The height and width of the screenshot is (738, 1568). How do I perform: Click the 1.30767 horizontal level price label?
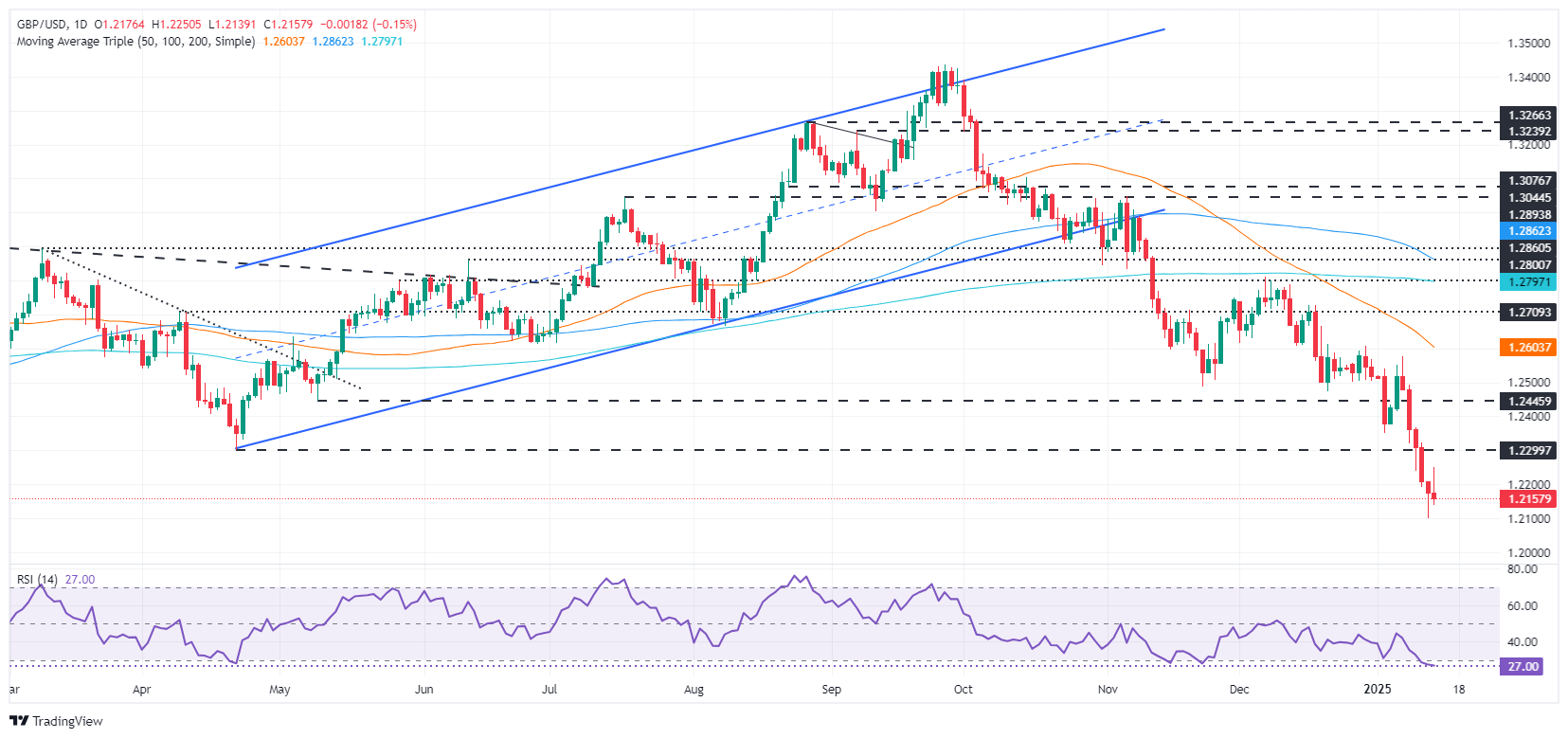(1528, 180)
